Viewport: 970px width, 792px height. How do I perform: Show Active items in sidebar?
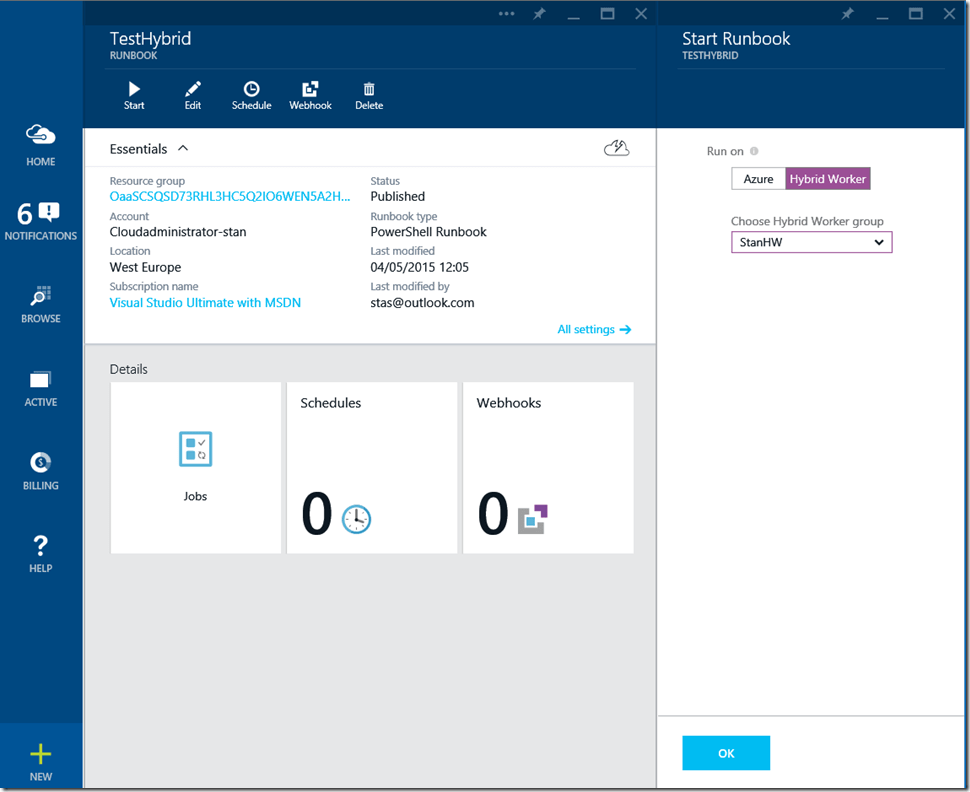coord(41,388)
